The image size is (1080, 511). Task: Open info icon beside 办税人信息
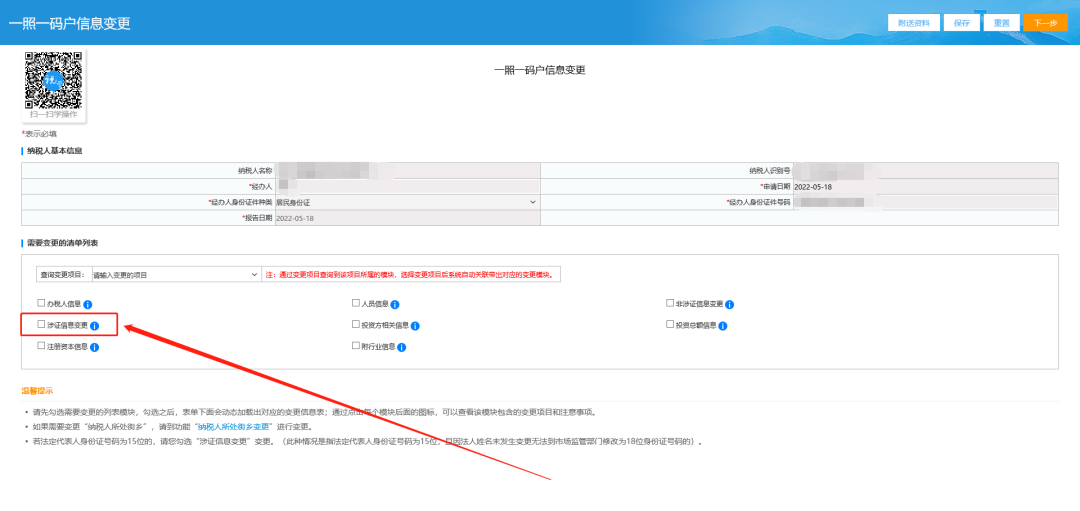[88, 304]
